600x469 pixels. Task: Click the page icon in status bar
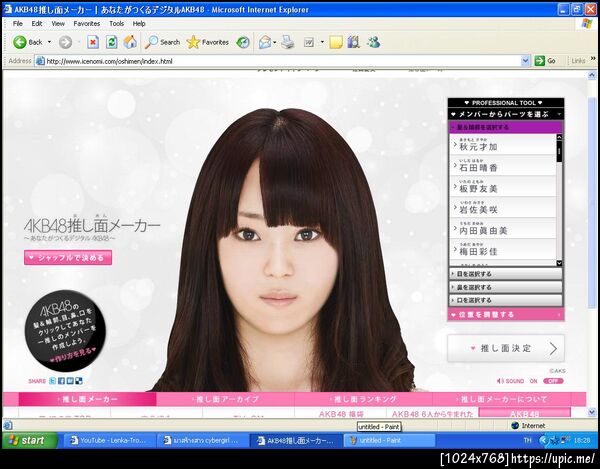[x=8, y=425]
